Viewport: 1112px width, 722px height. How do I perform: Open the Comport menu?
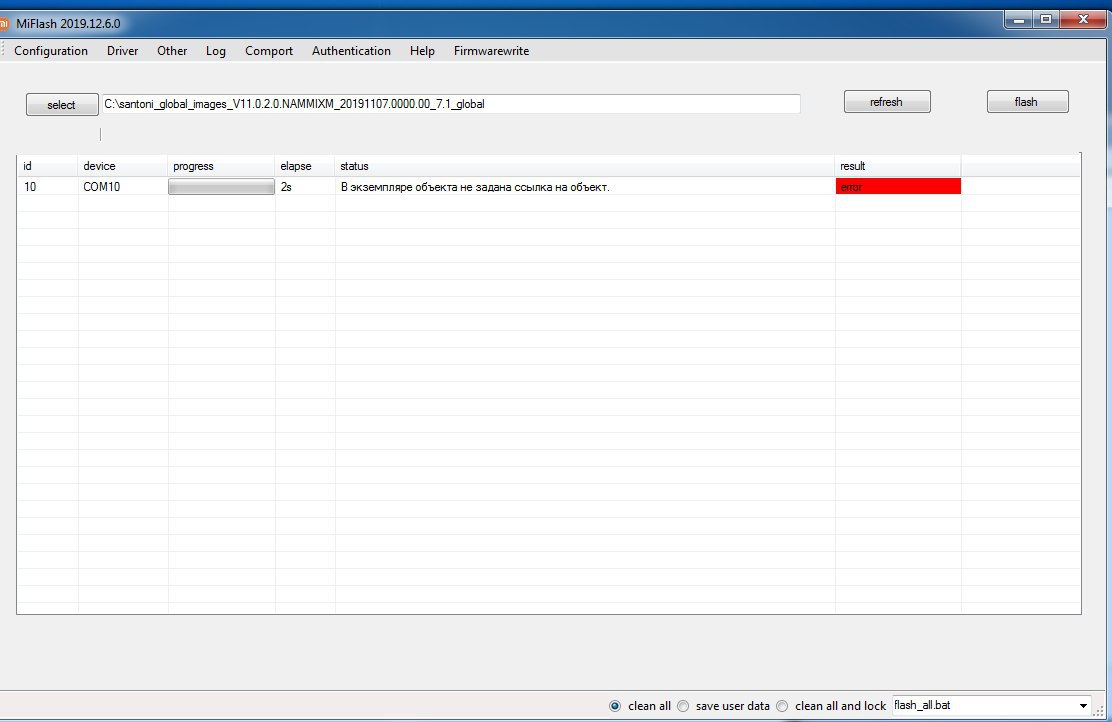(x=269, y=51)
